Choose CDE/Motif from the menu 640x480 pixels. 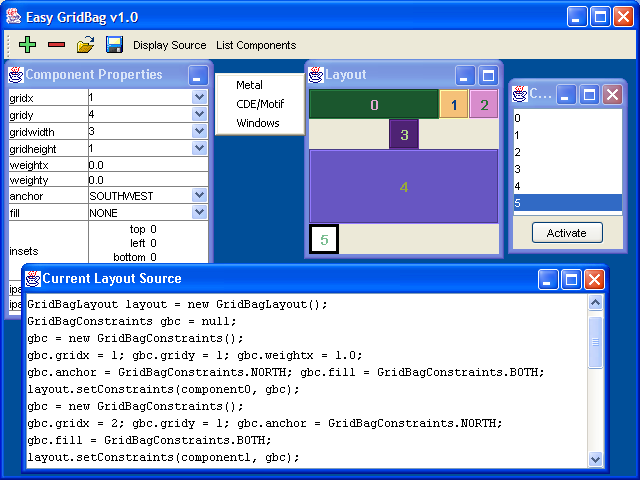tap(258, 104)
